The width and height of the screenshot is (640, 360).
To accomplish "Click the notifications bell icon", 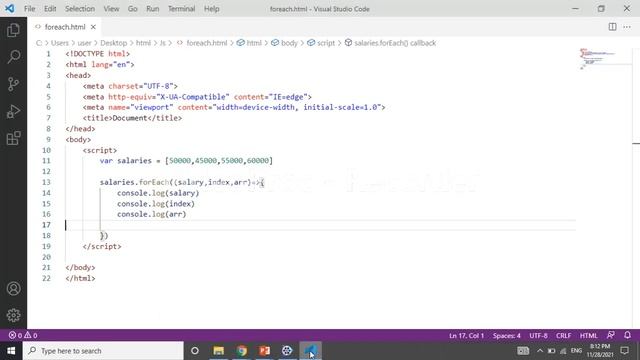I will [x=627, y=335].
